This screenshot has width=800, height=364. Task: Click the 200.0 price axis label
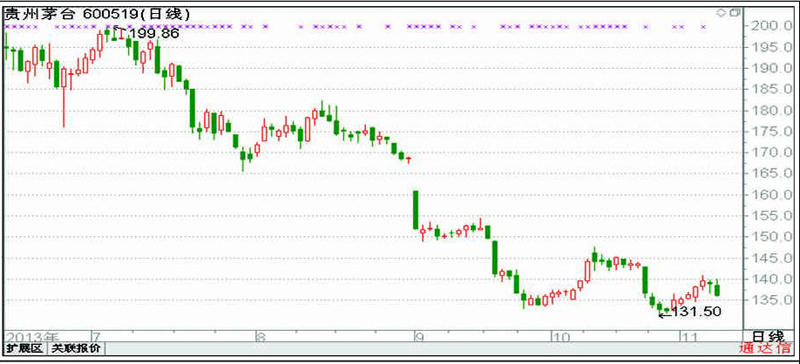(x=771, y=26)
